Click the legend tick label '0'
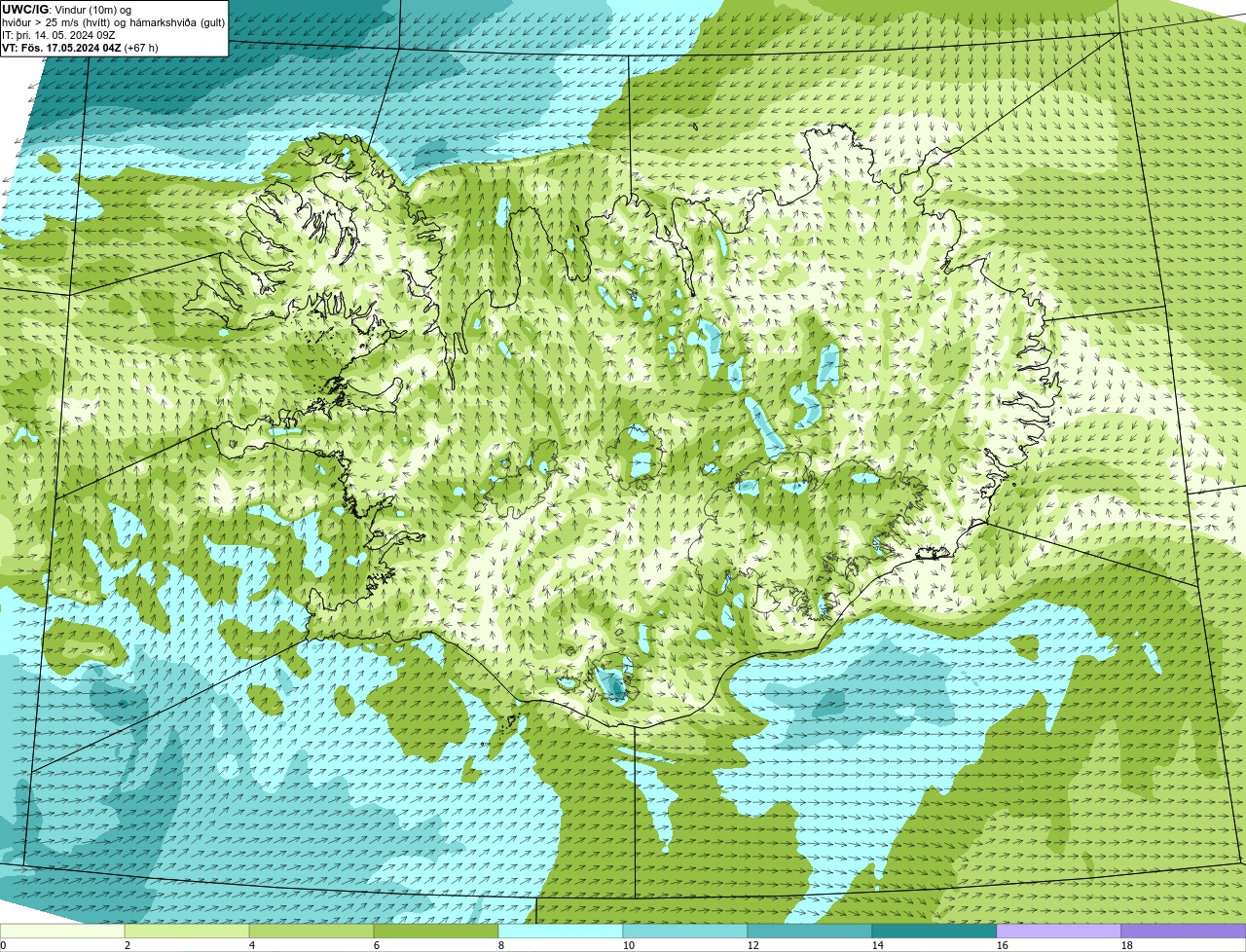The height and width of the screenshot is (952, 1246). (3, 945)
